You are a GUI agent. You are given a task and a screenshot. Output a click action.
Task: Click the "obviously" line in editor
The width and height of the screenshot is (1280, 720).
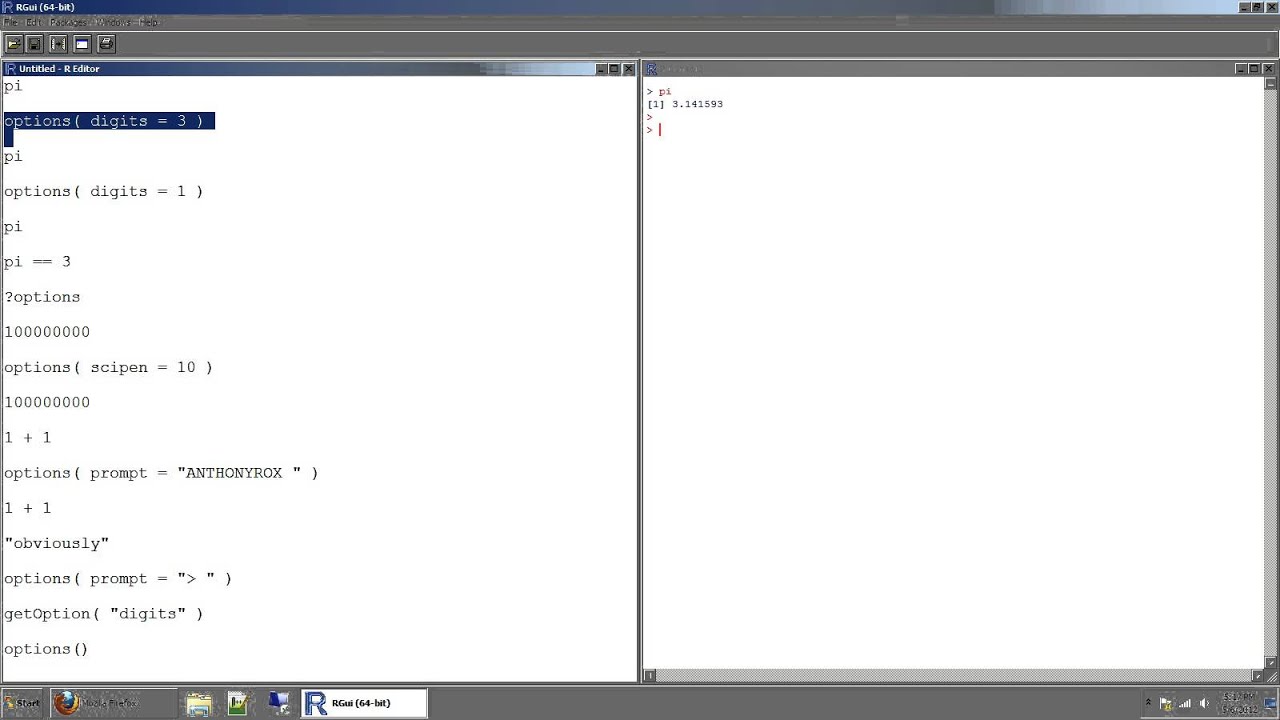pos(57,543)
